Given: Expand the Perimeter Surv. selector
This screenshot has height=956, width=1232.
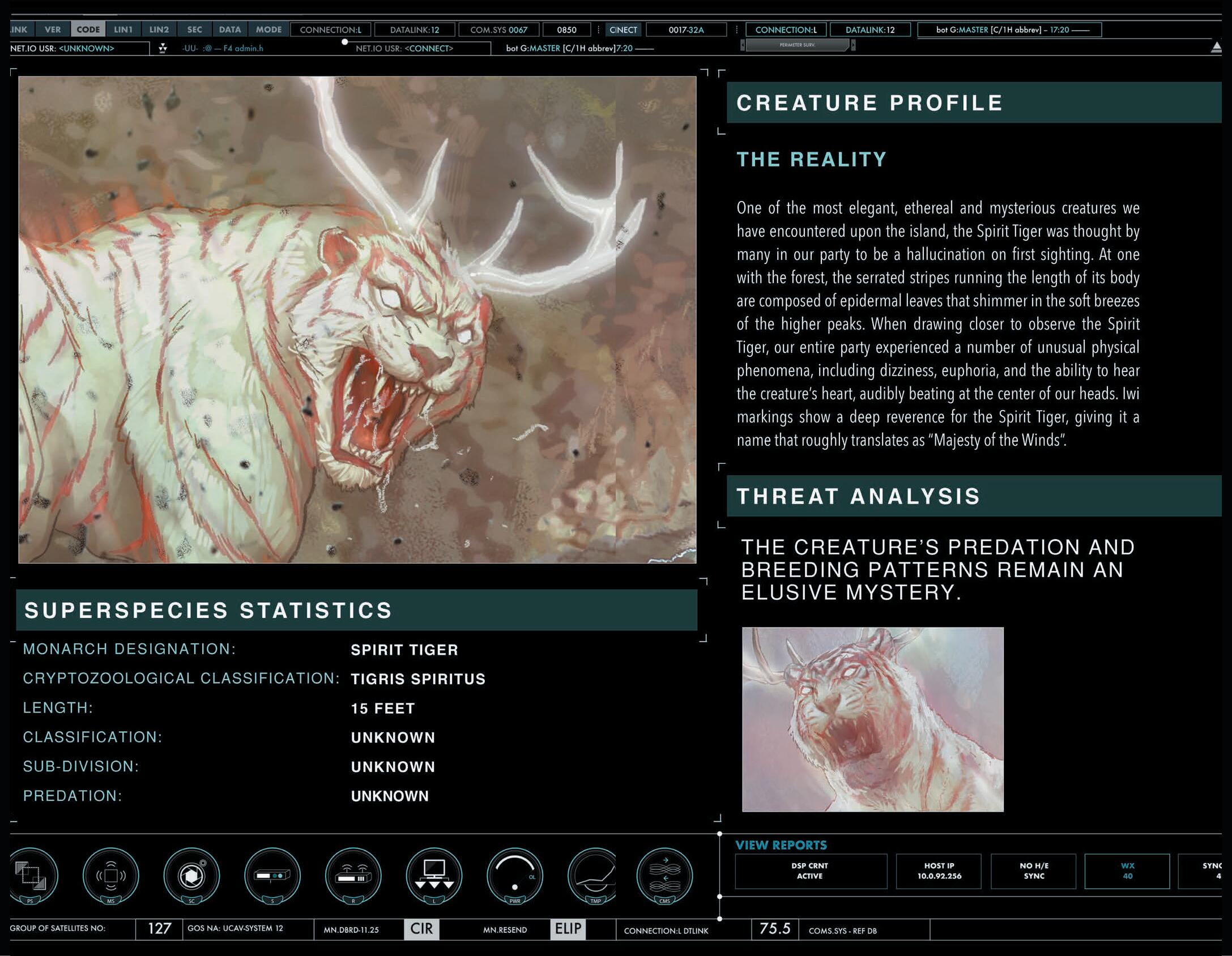Looking at the screenshot, I should 797,45.
